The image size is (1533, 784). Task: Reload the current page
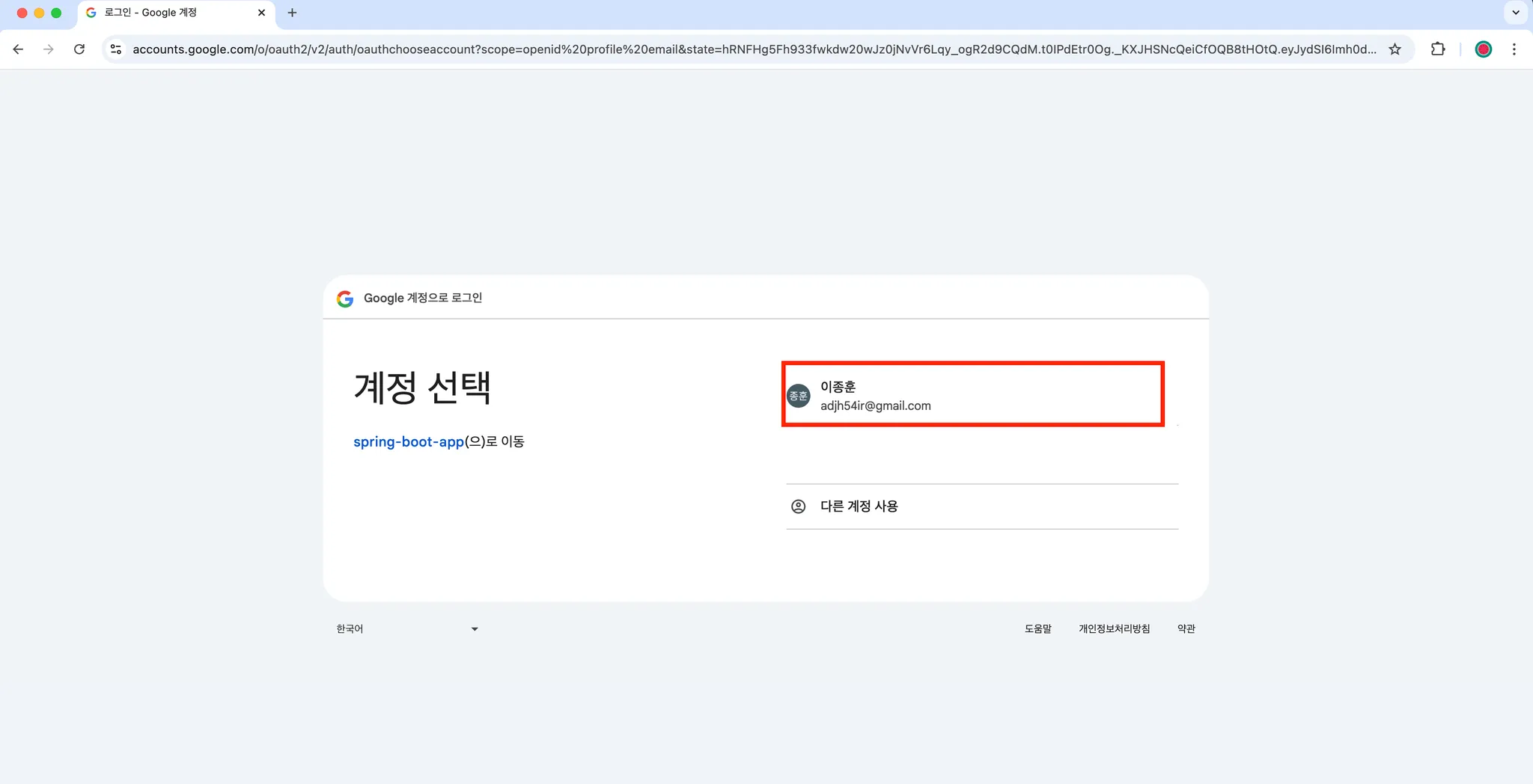[79, 49]
